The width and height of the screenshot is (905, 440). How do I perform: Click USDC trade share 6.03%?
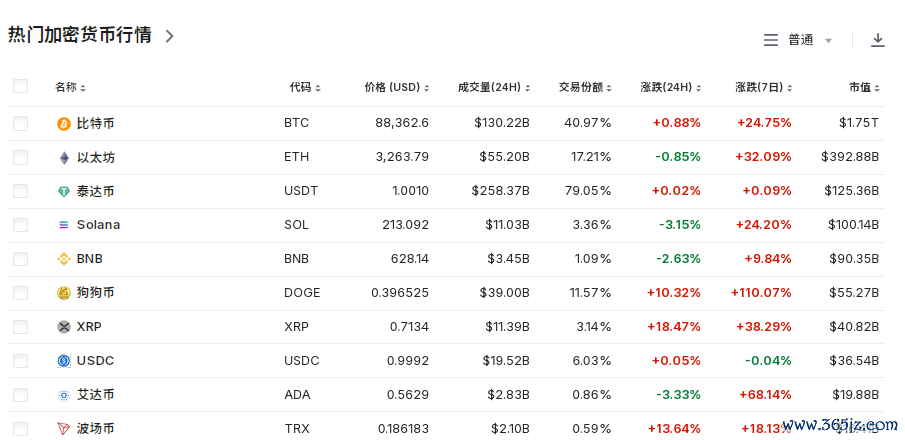click(591, 361)
